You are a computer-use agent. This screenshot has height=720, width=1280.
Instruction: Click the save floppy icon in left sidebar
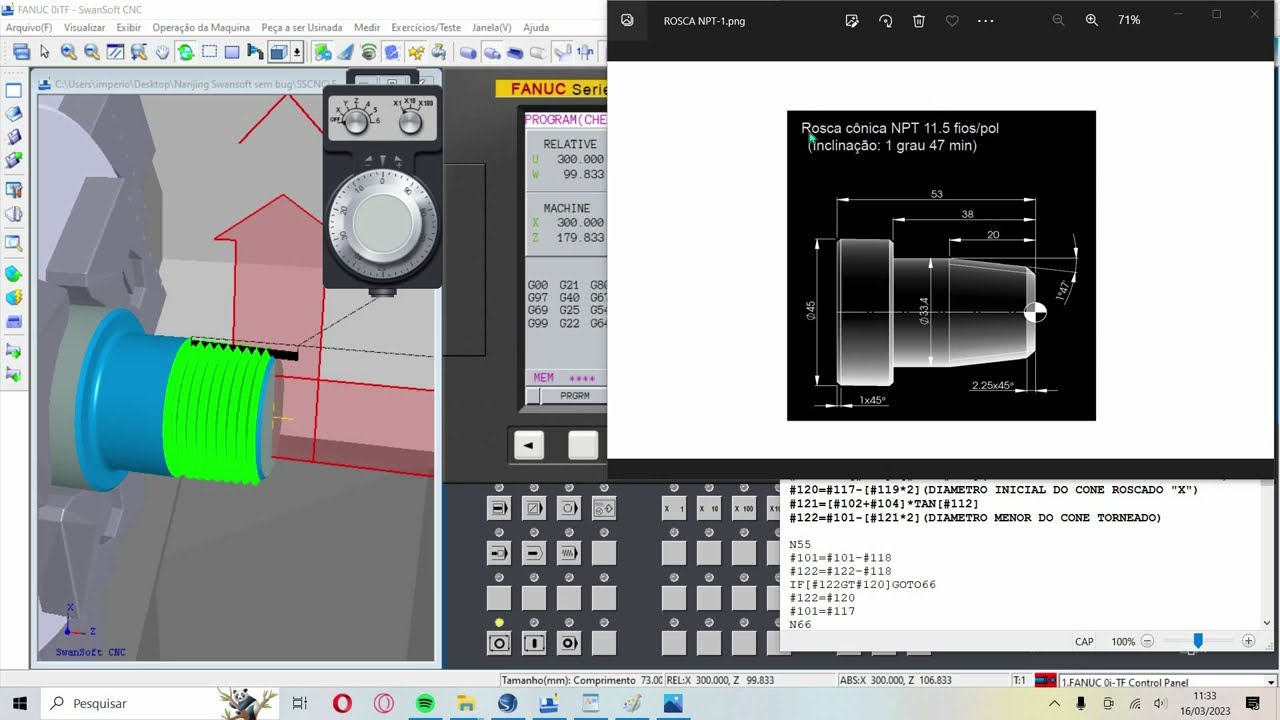(x=14, y=137)
